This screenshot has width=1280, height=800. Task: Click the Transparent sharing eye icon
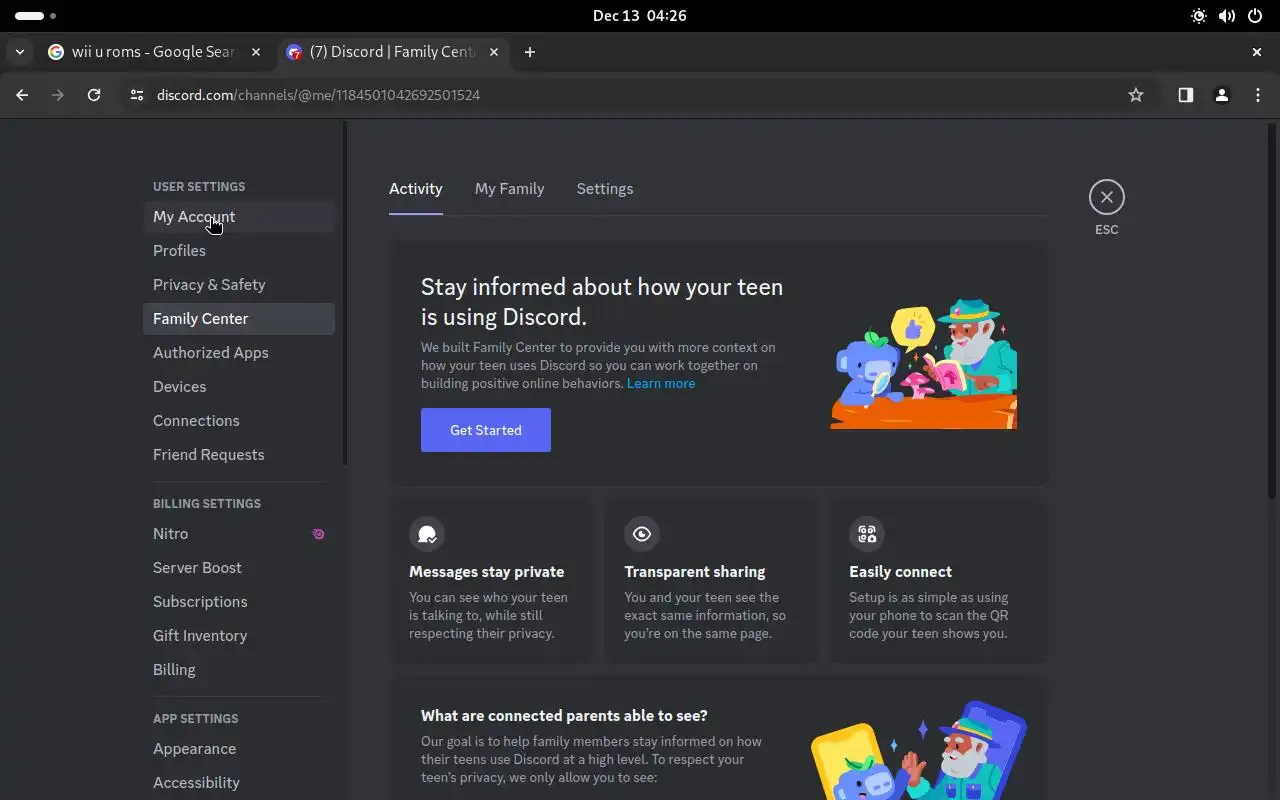(642, 534)
